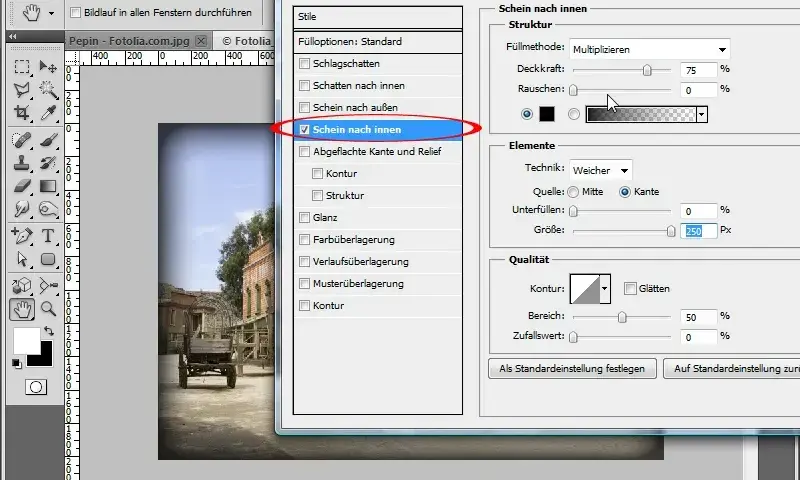Select Stile in the styles list

click(x=378, y=17)
